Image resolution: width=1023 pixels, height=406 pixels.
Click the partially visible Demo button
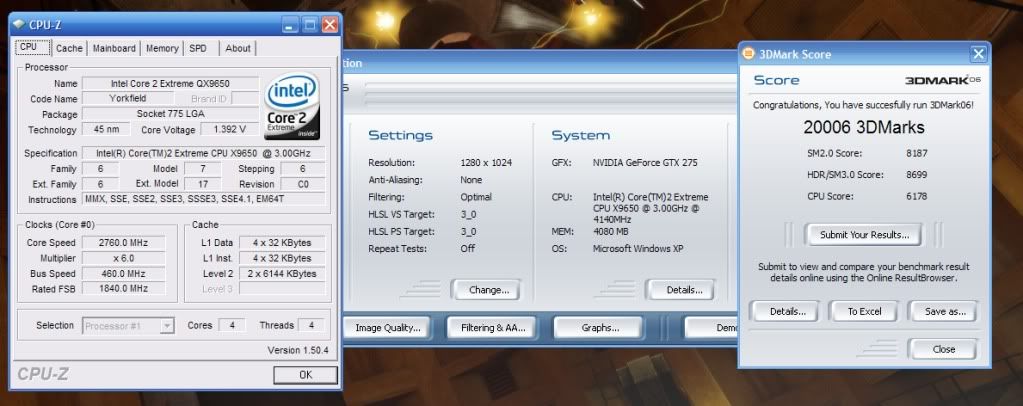[x=710, y=328]
